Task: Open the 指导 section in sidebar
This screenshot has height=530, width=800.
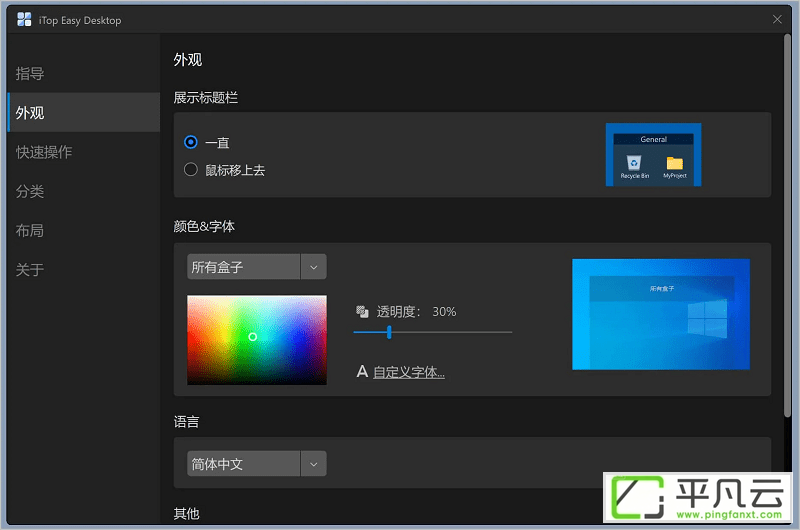Action: tap(84, 73)
